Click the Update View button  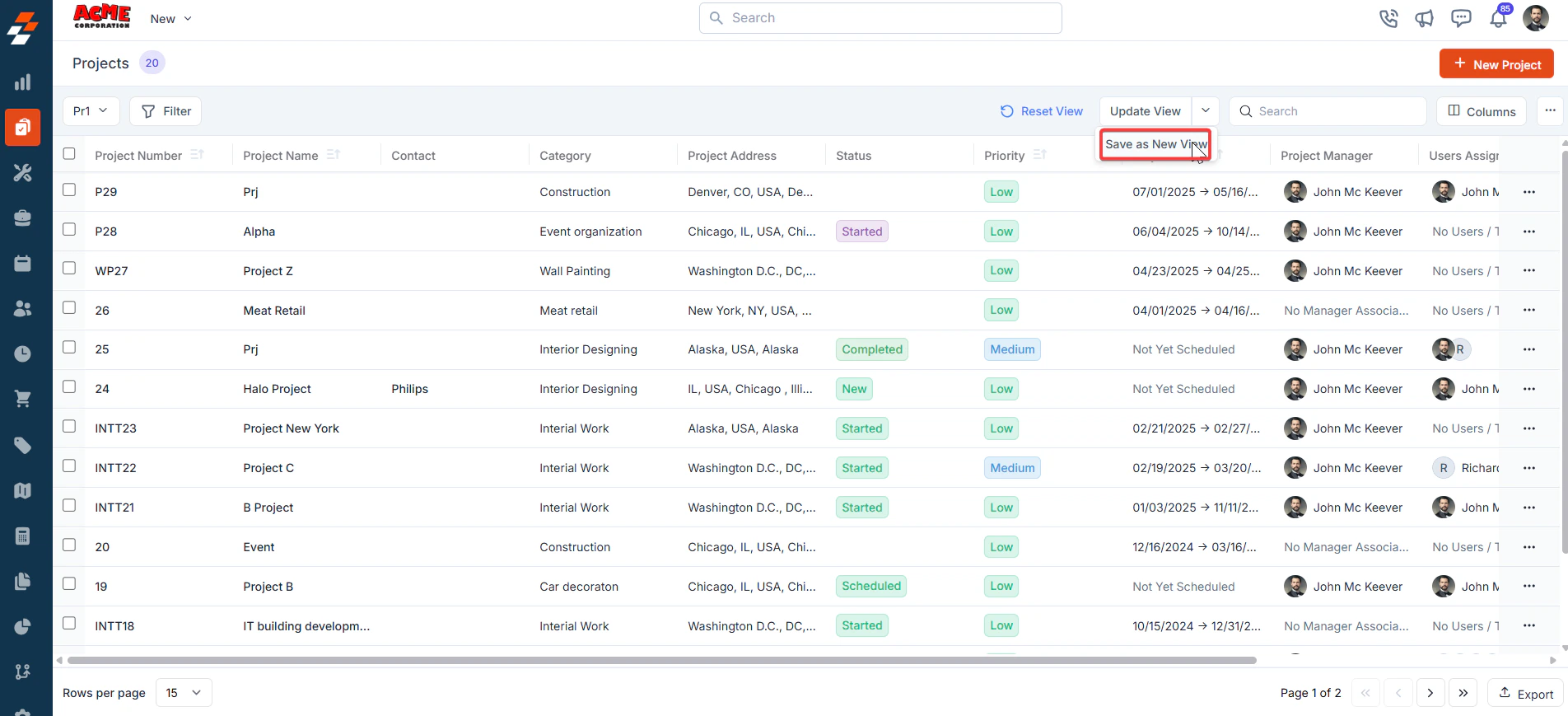(x=1146, y=111)
